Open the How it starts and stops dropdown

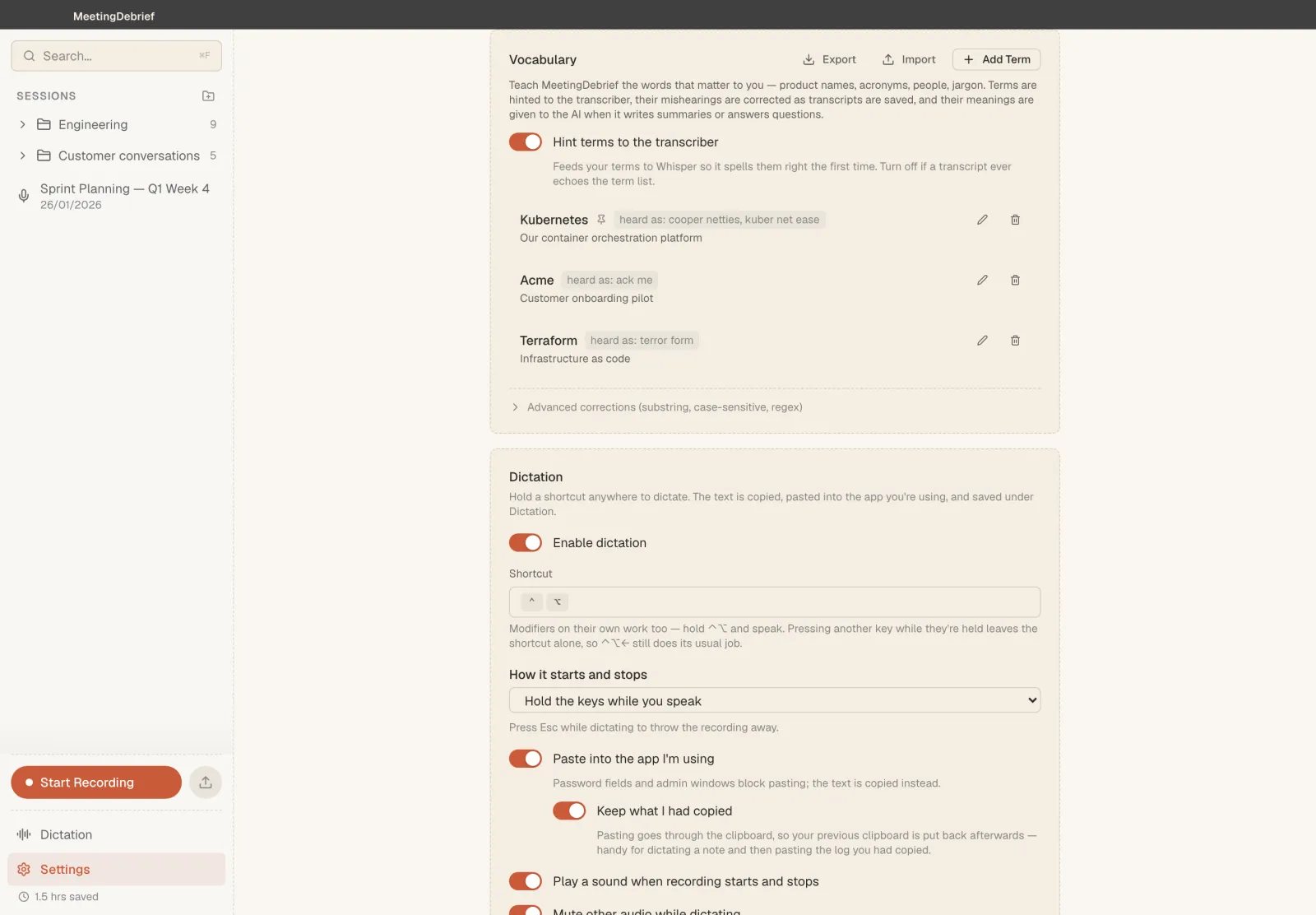(775, 700)
